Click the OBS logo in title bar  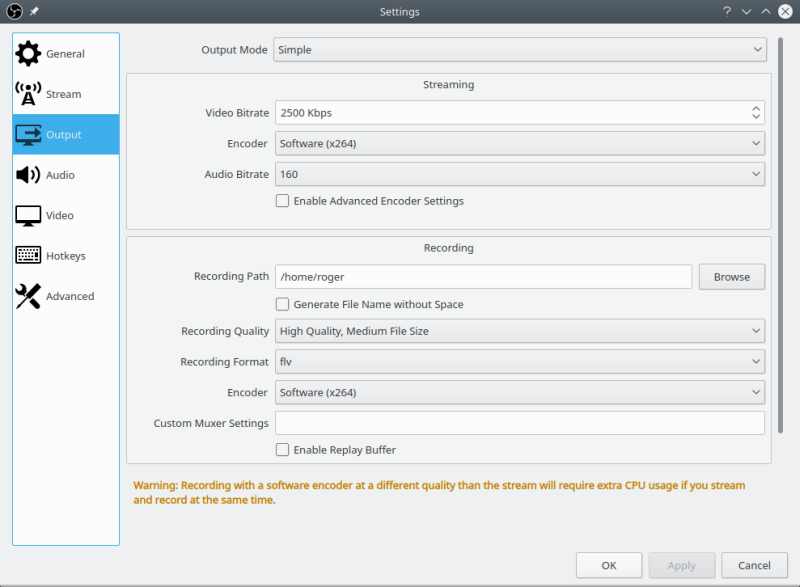14,12
